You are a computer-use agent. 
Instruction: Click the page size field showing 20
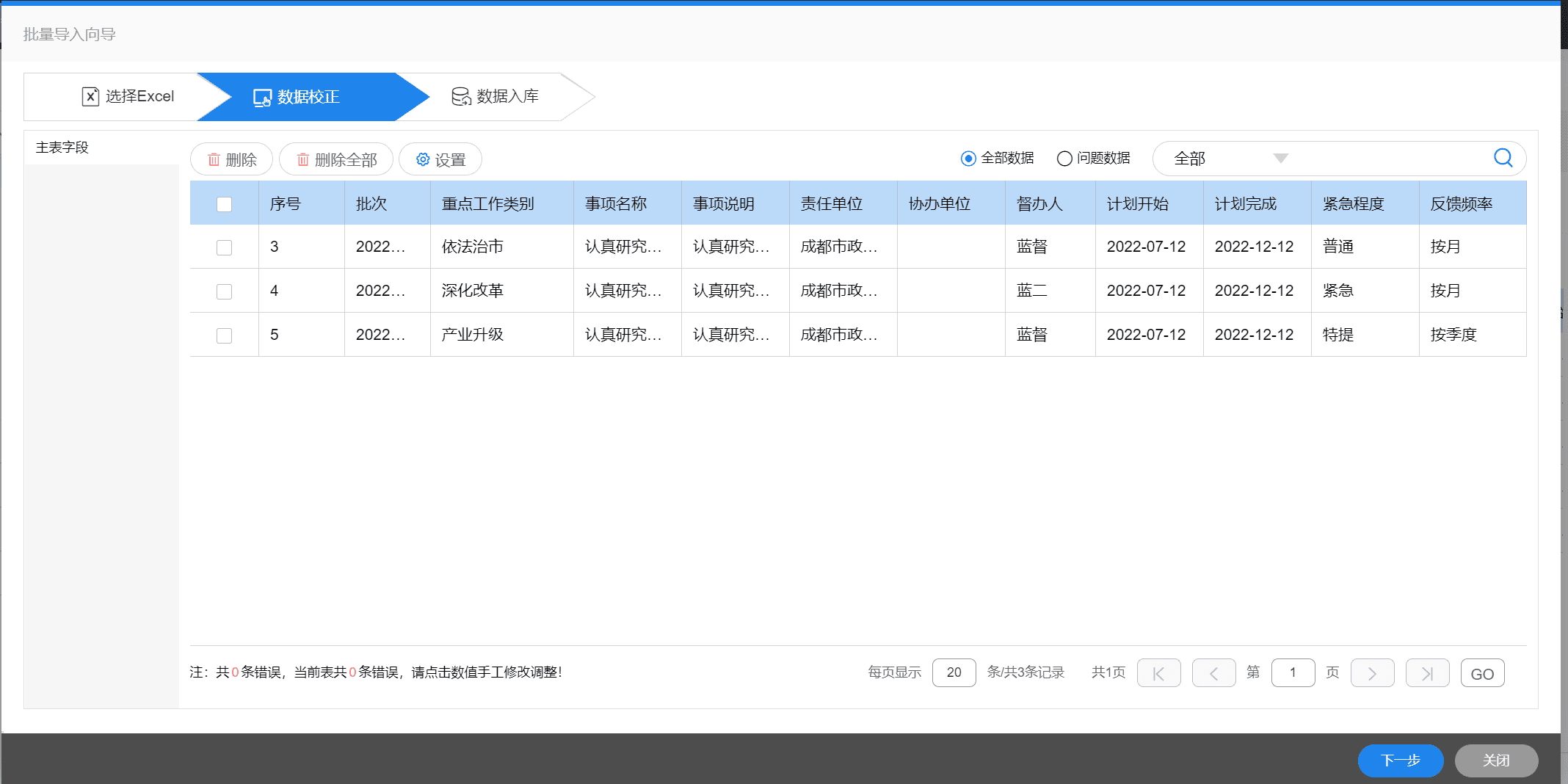tap(954, 672)
